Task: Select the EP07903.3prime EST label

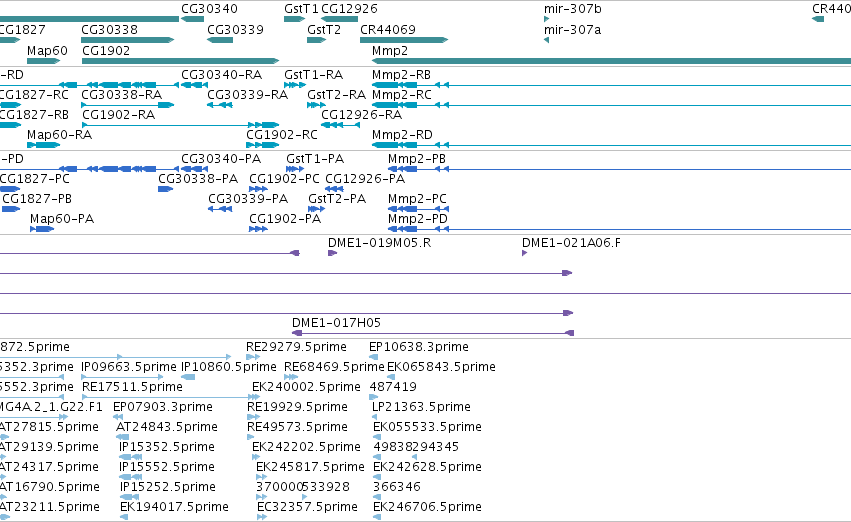Action: 163,408
